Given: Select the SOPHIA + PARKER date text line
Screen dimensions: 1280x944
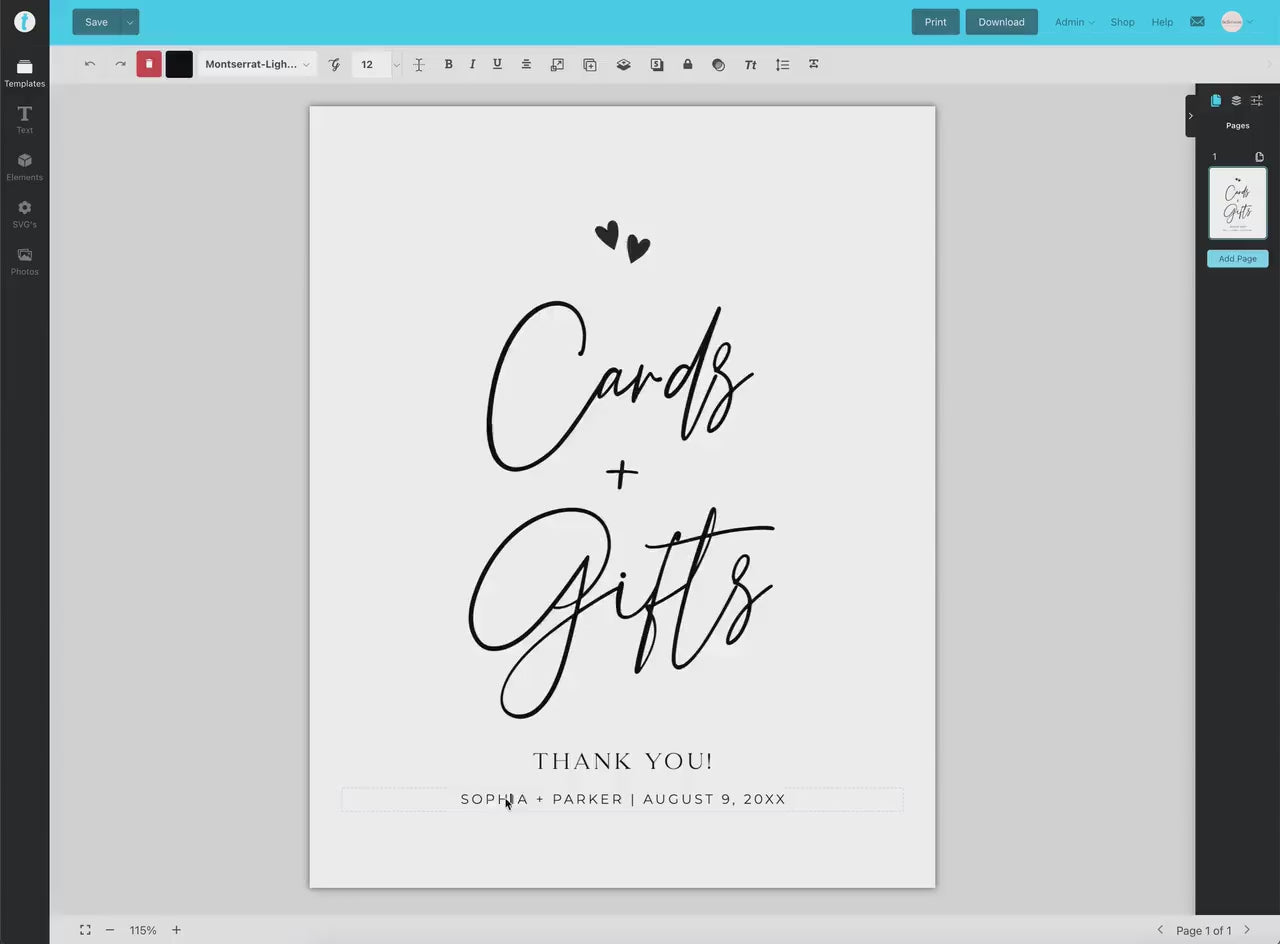Looking at the screenshot, I should 623,799.
